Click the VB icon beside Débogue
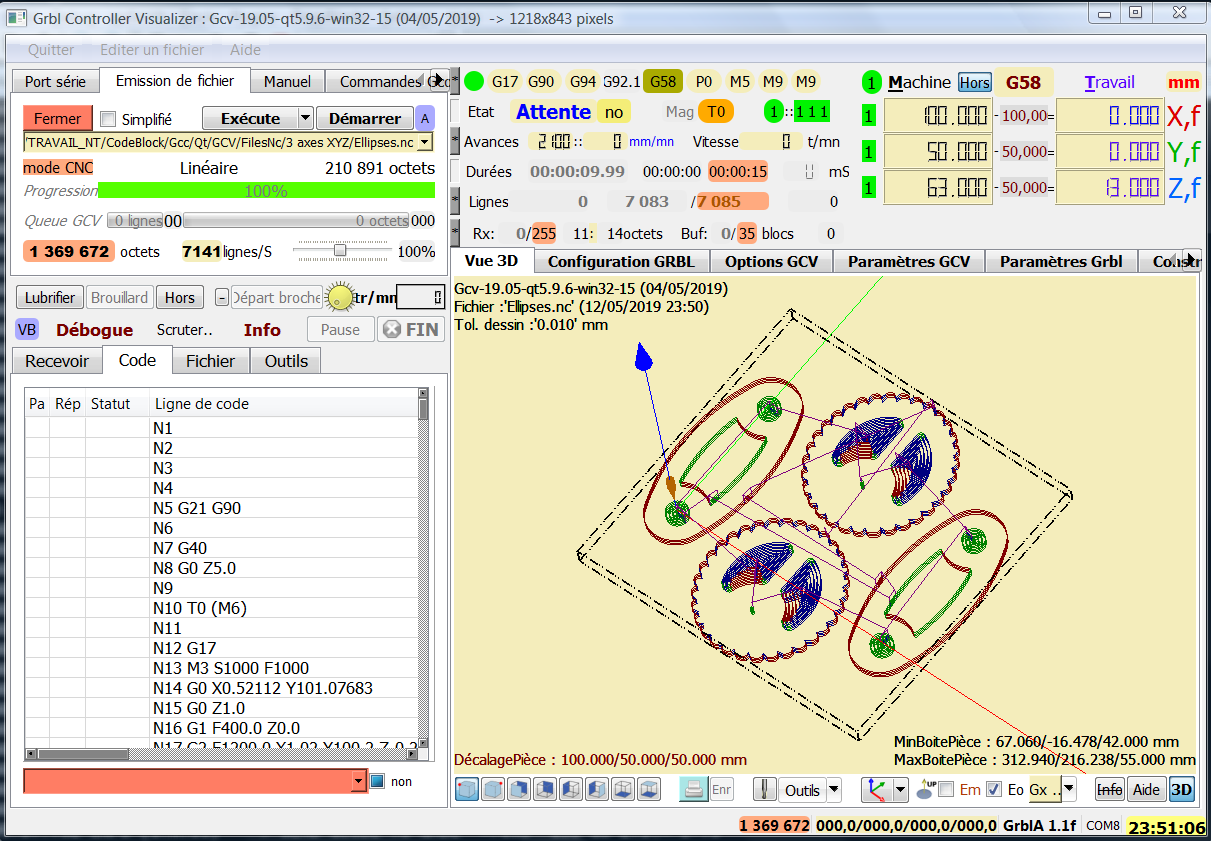The height and width of the screenshot is (841, 1211). (28, 330)
